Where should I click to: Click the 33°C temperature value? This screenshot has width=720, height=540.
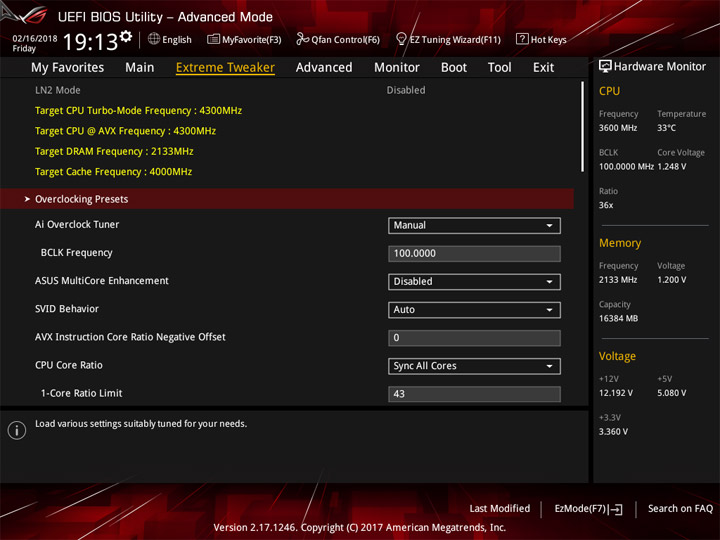pyautogui.click(x=666, y=128)
